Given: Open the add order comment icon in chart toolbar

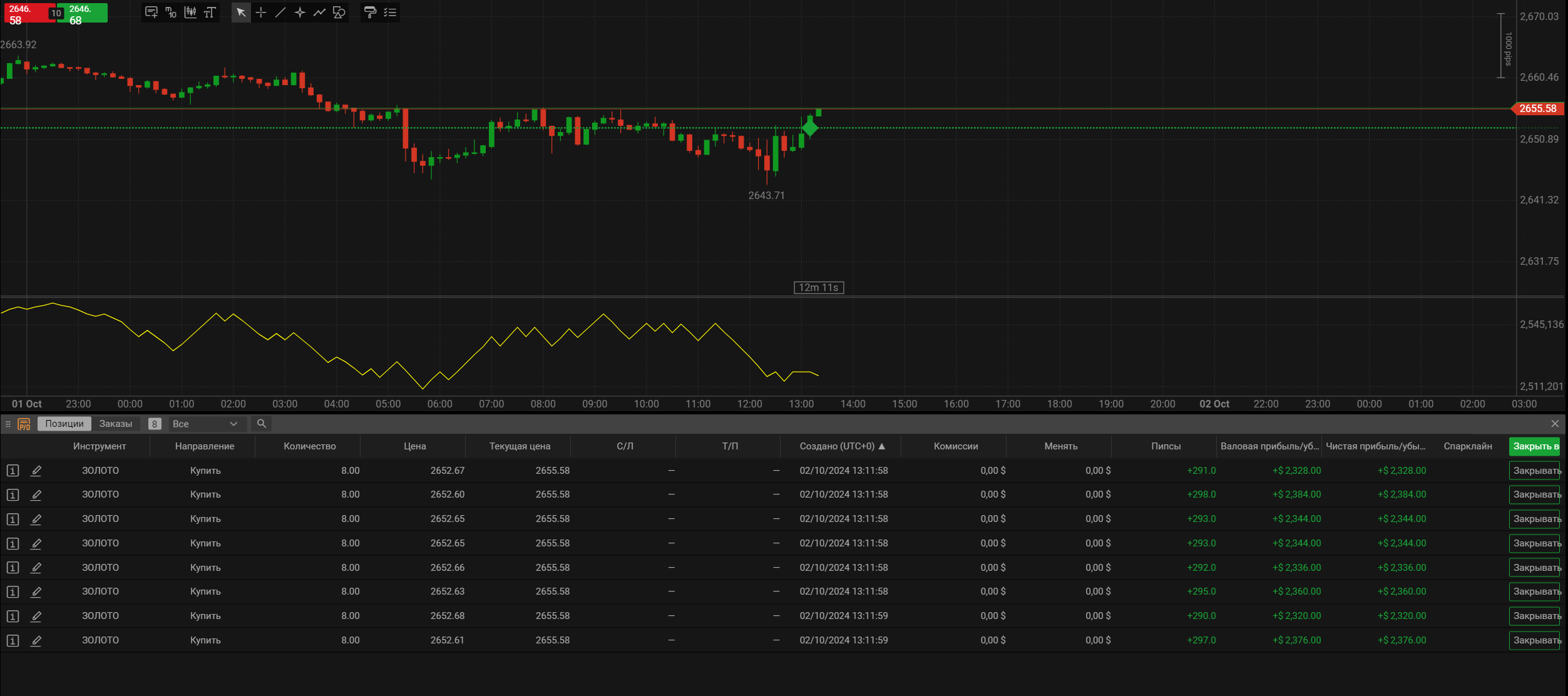Looking at the screenshot, I should [x=151, y=13].
